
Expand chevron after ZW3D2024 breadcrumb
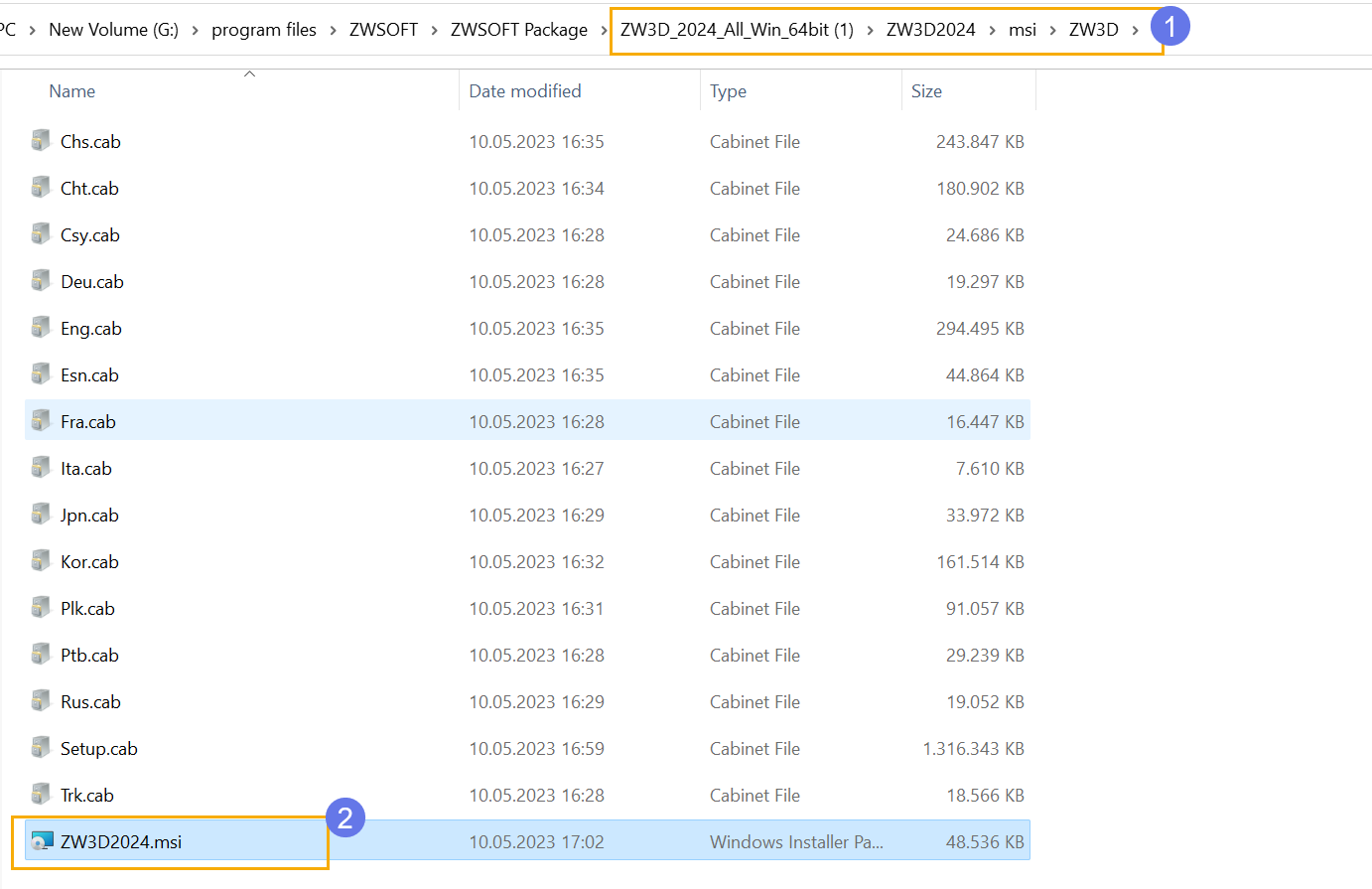[x=992, y=31]
